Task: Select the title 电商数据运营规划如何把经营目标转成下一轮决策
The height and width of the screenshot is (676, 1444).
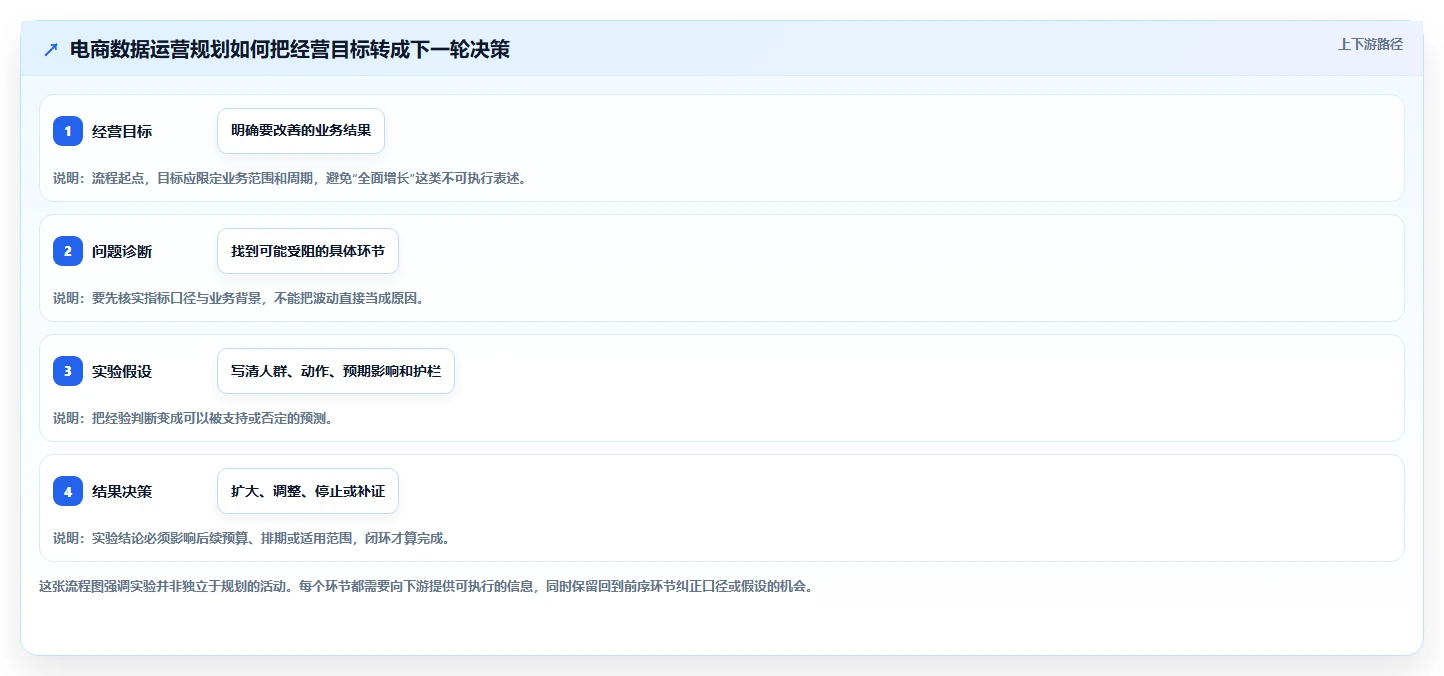Action: (x=290, y=49)
